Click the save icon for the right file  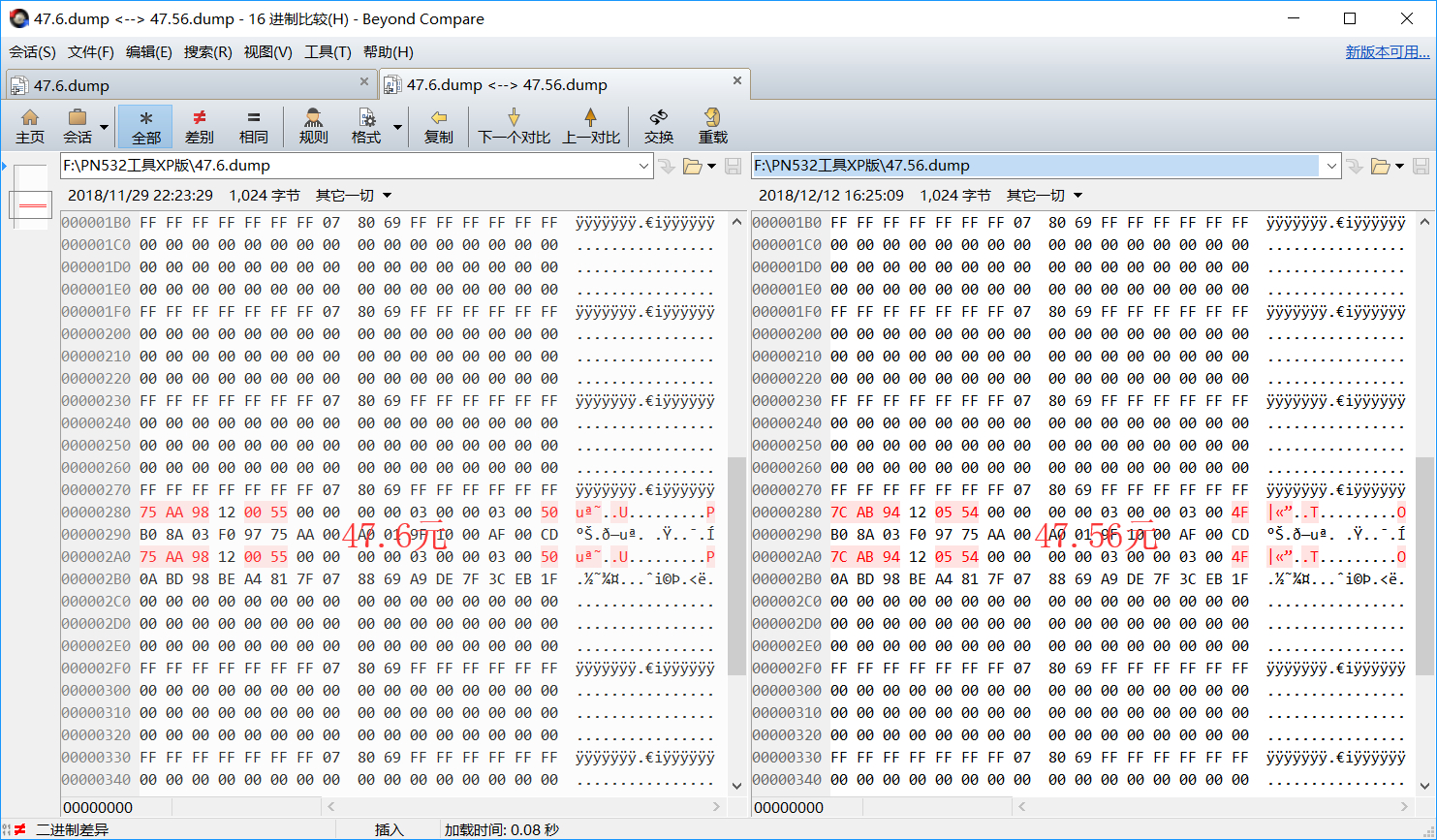coord(1421,166)
